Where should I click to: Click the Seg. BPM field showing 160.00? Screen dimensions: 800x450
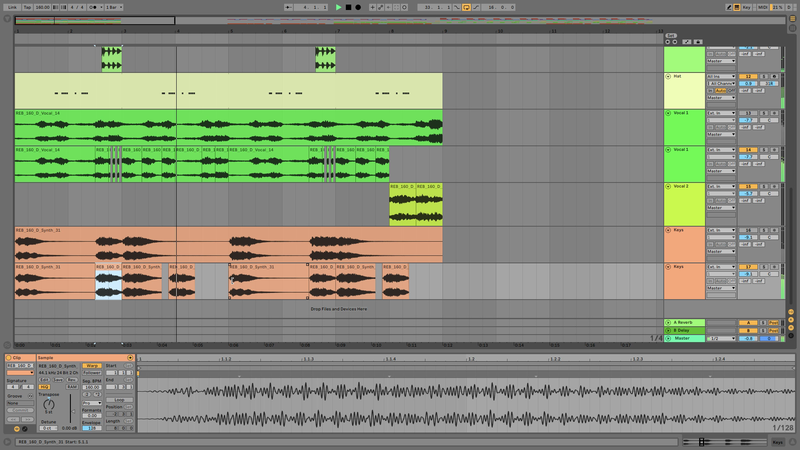[x=92, y=387]
